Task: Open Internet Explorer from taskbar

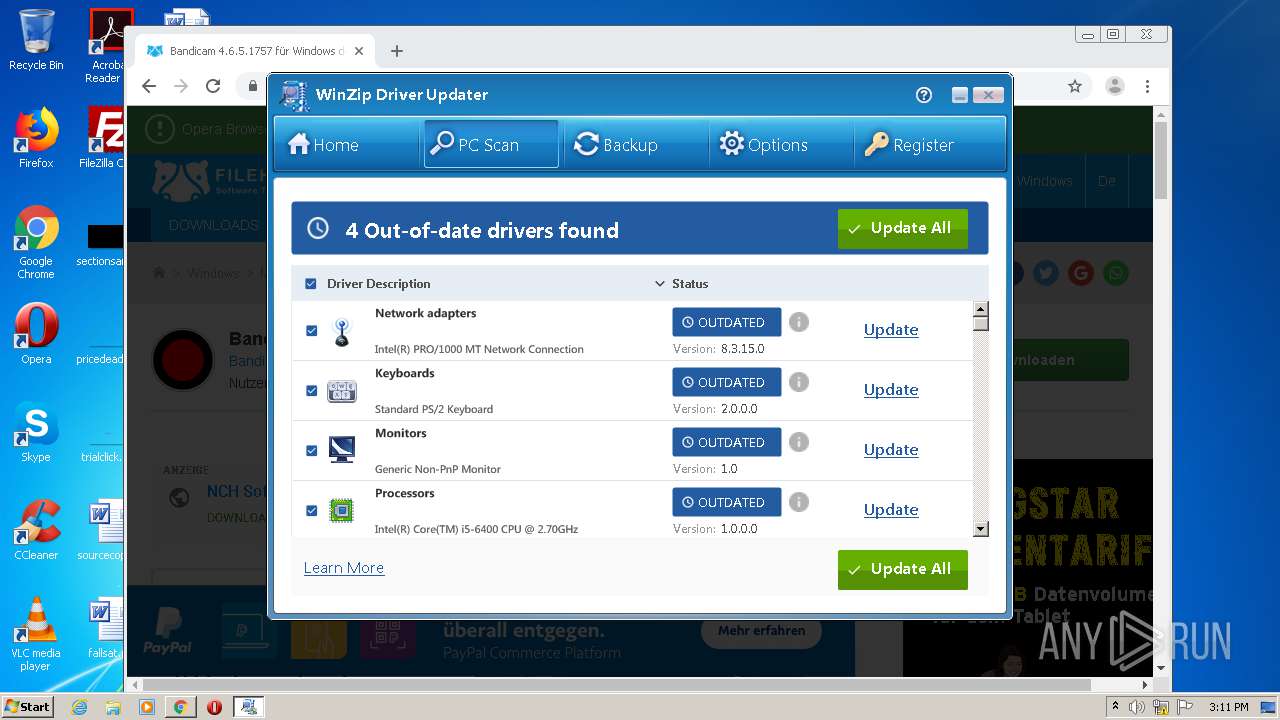Action: tap(80, 707)
